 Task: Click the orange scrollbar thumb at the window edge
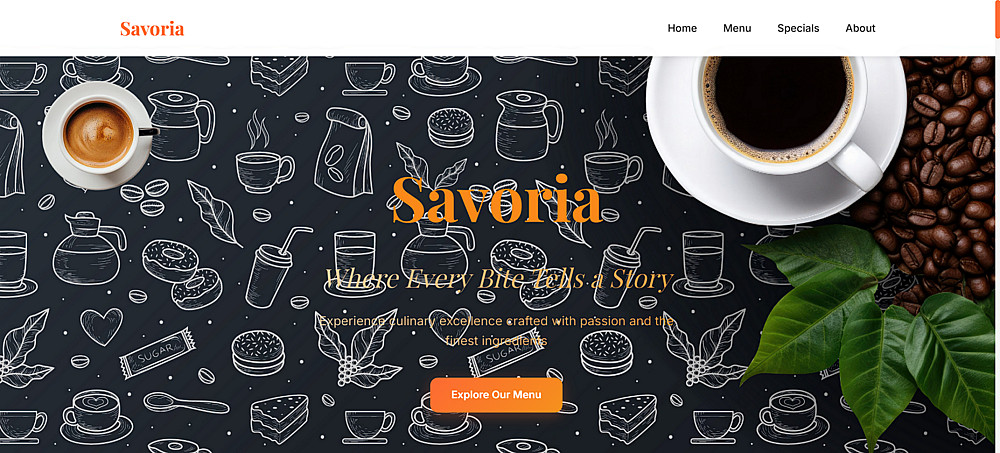[997, 19]
